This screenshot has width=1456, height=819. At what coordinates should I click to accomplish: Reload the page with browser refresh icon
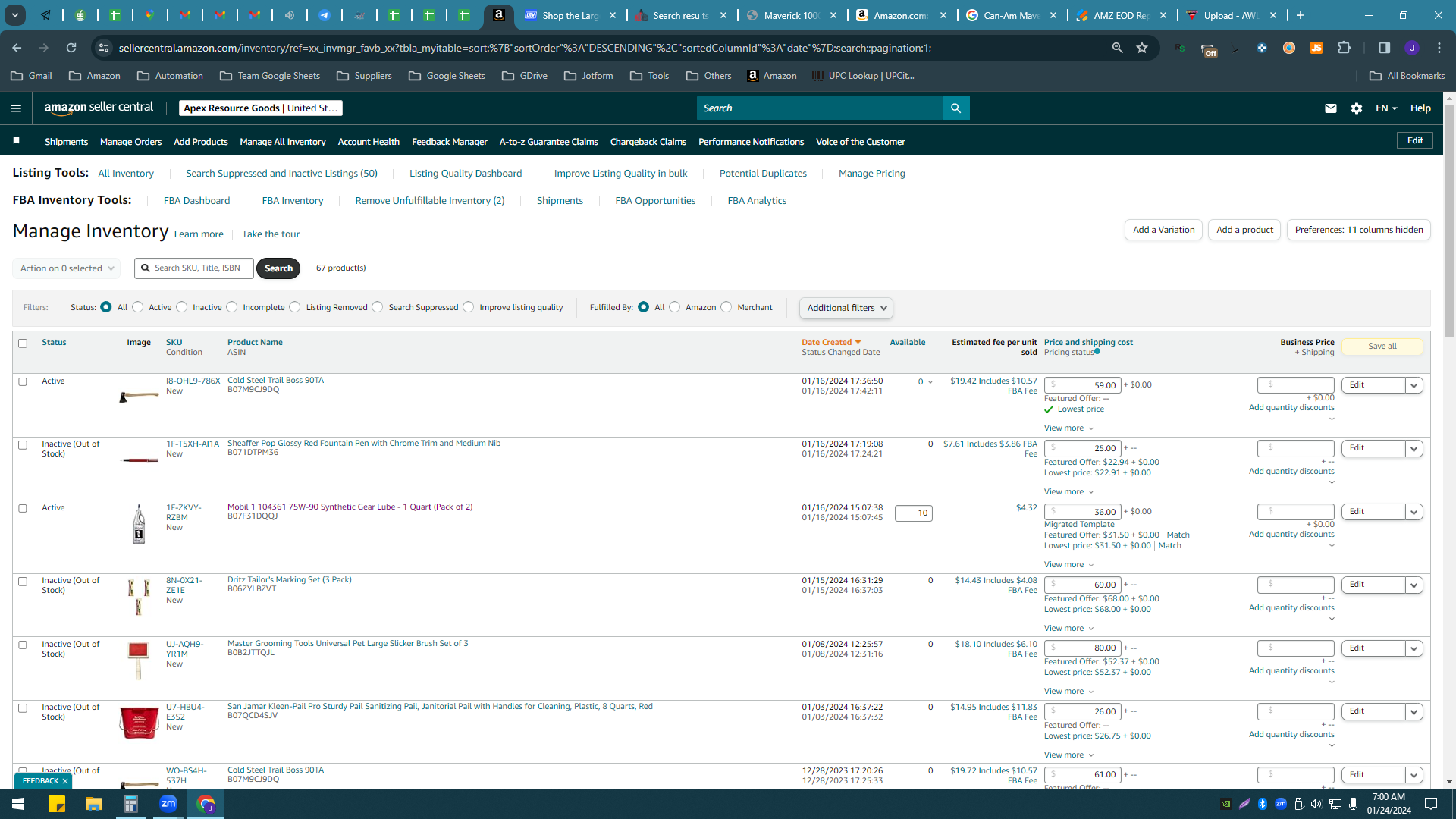click(71, 48)
